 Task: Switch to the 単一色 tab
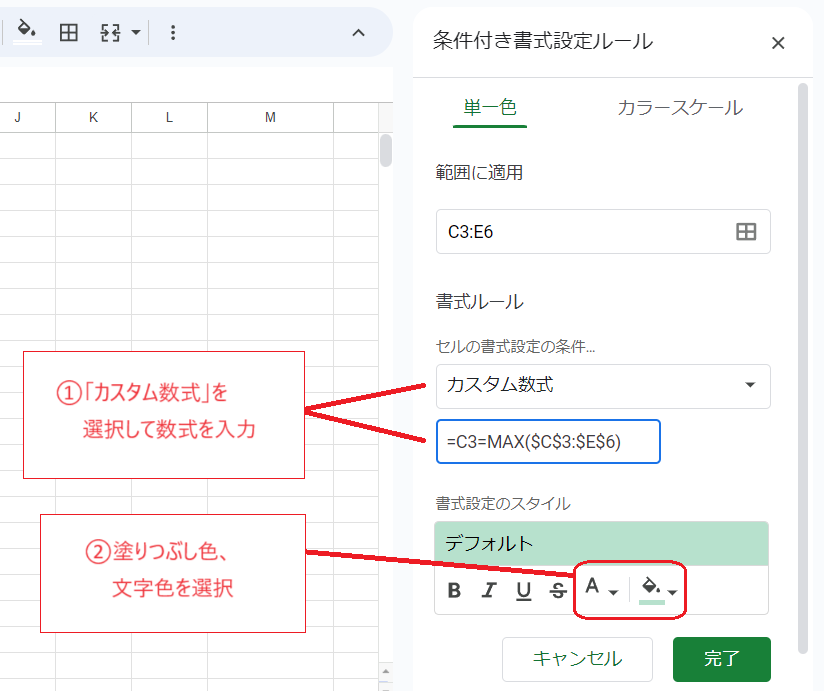point(490,108)
